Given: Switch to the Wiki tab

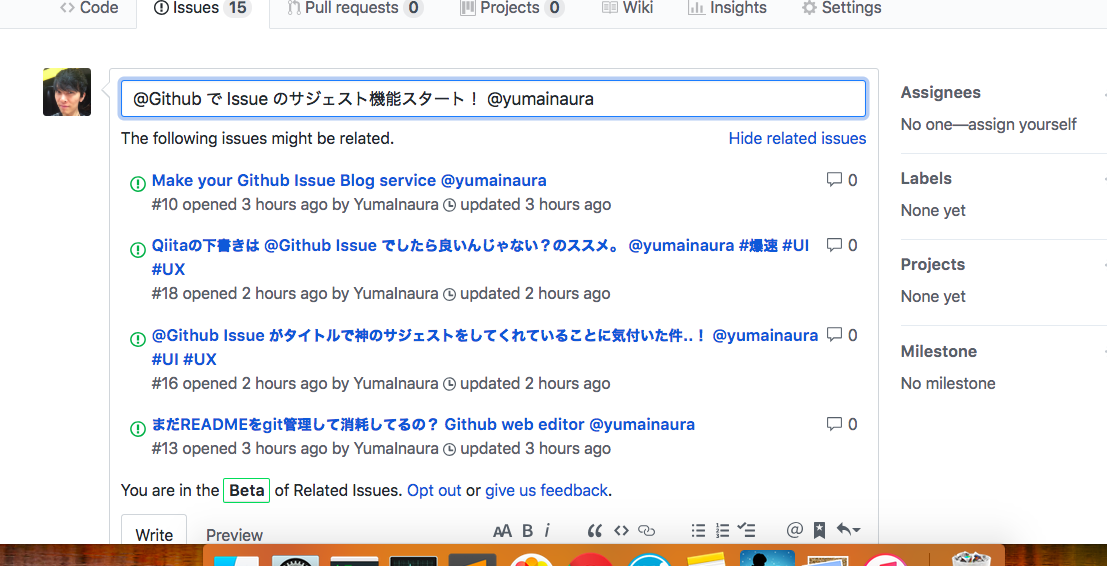Looking at the screenshot, I should click(627, 8).
